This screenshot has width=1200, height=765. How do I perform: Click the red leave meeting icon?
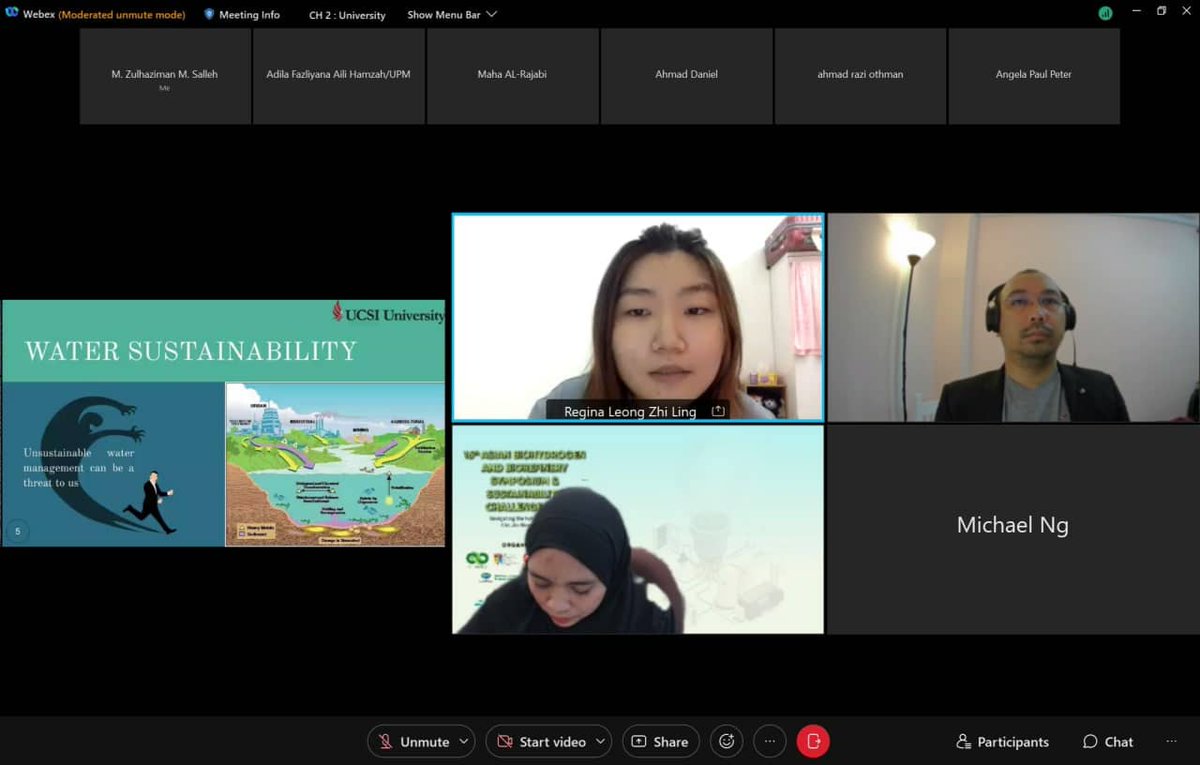pos(813,741)
